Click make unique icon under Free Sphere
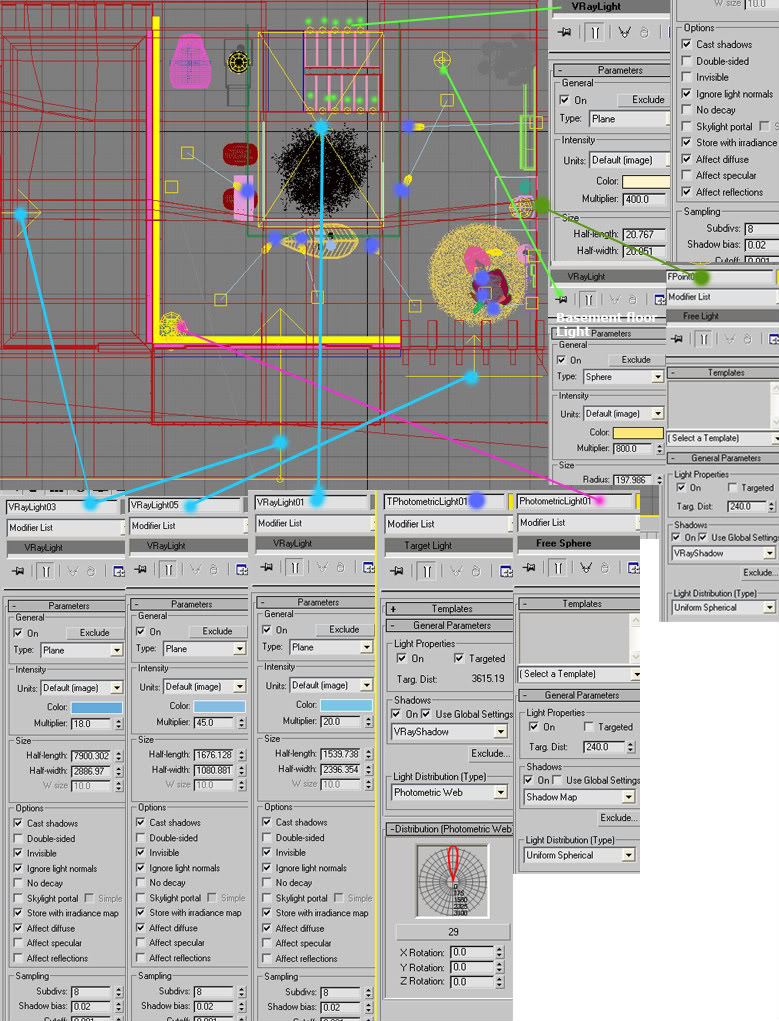Image resolution: width=779 pixels, height=1021 pixels. pyautogui.click(x=586, y=568)
